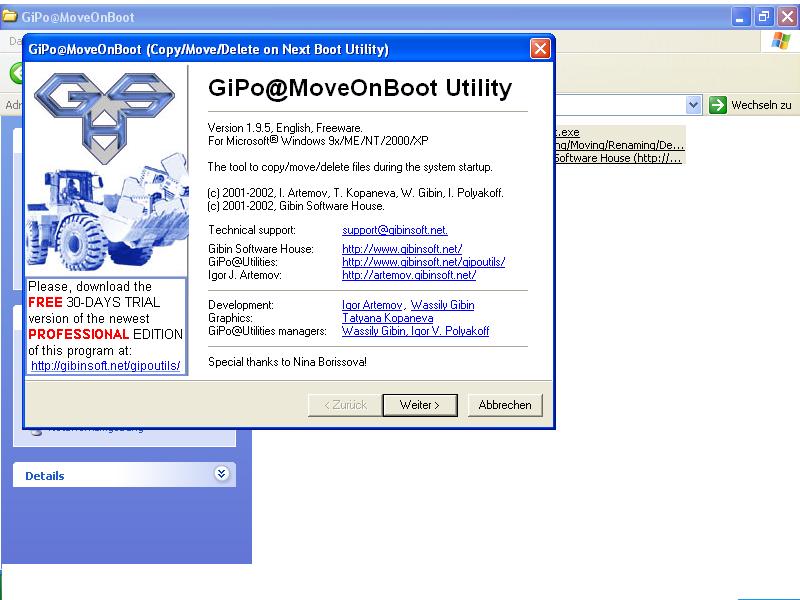The image size is (800, 600).
Task: Click the Weiter button to continue
Action: point(420,405)
